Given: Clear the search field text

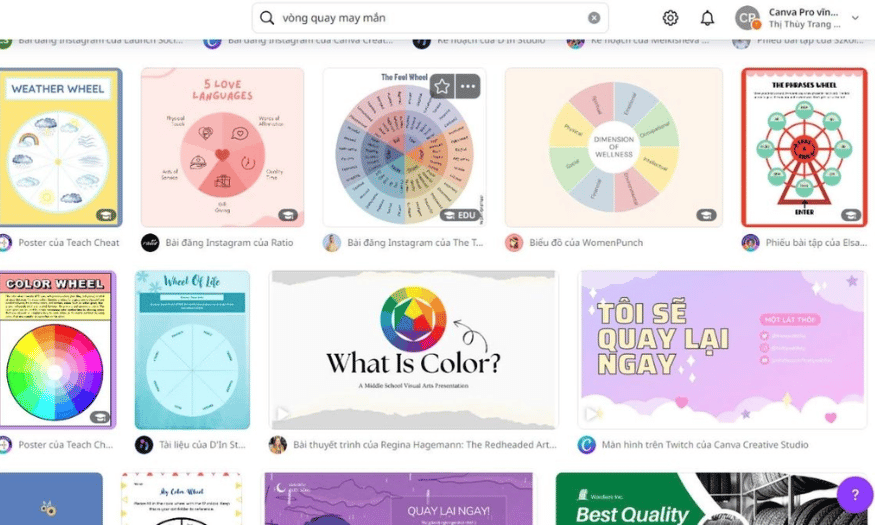Looking at the screenshot, I should [x=594, y=18].
